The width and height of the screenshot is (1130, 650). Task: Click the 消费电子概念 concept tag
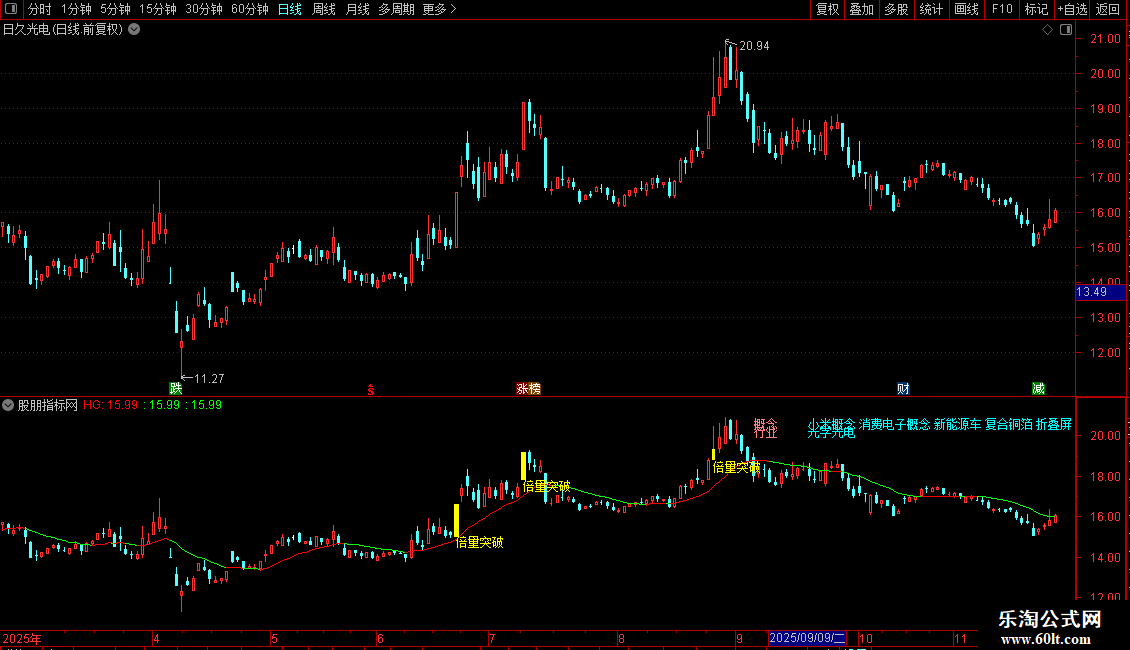tap(894, 424)
